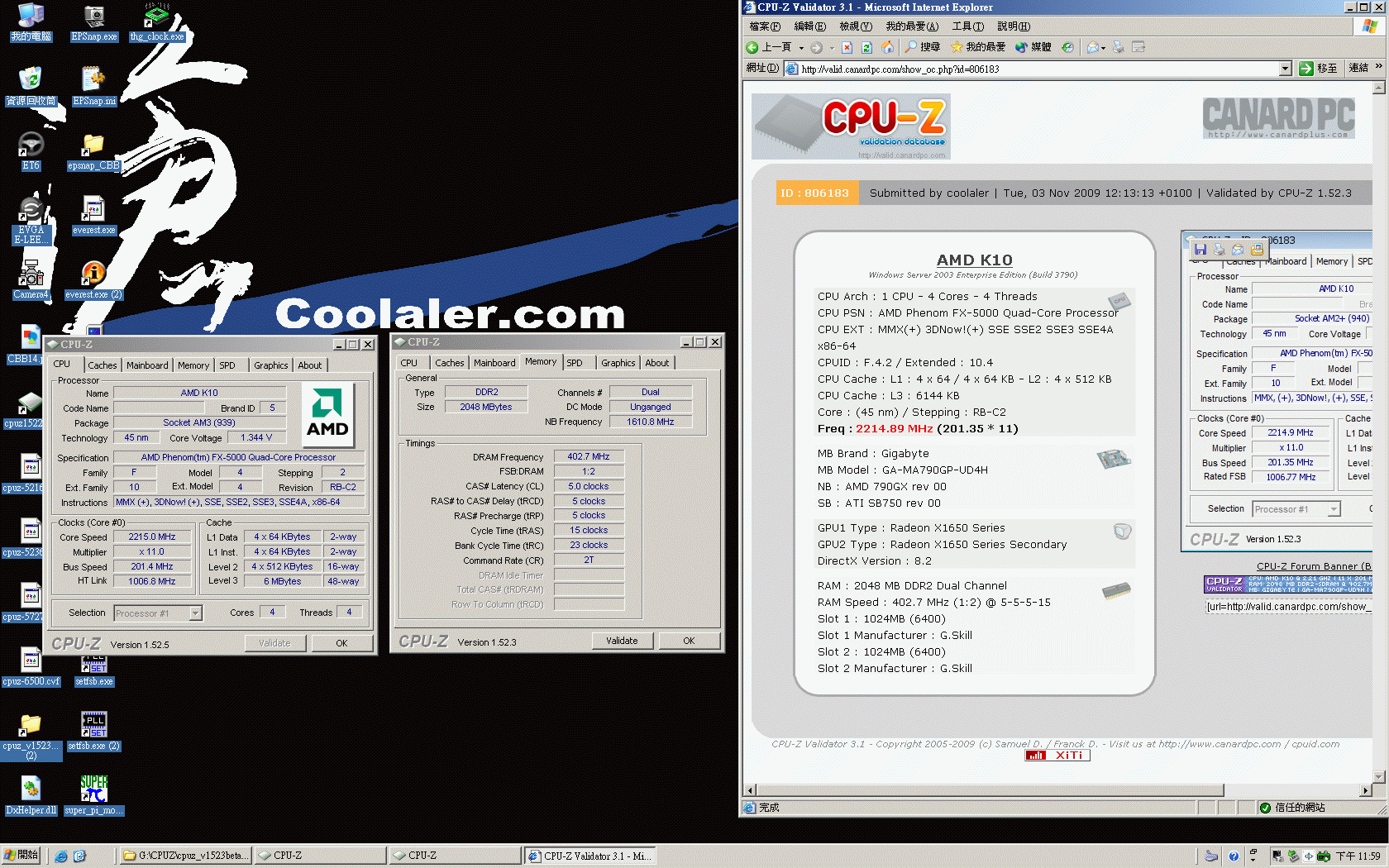Switch to CPU tab in right CPU-Z window
The image size is (1389, 868).
tap(409, 363)
